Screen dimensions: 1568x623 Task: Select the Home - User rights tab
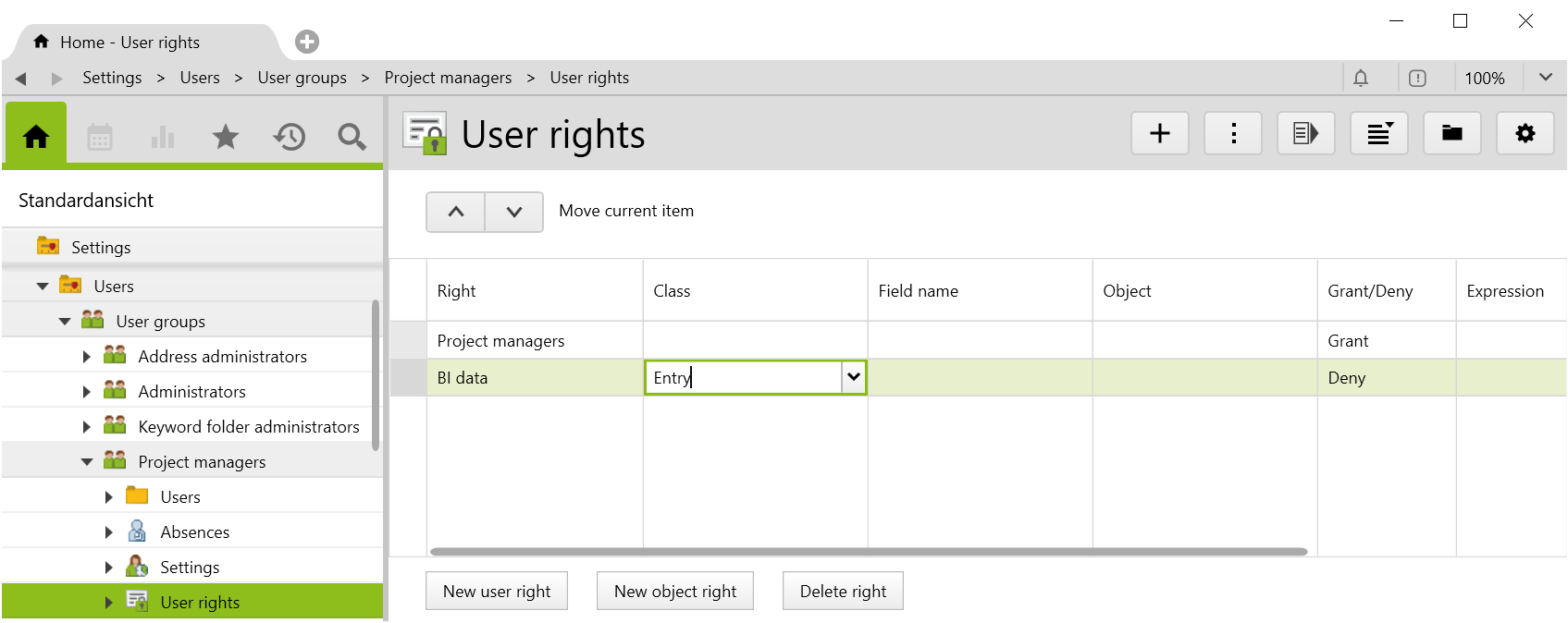[x=130, y=43]
